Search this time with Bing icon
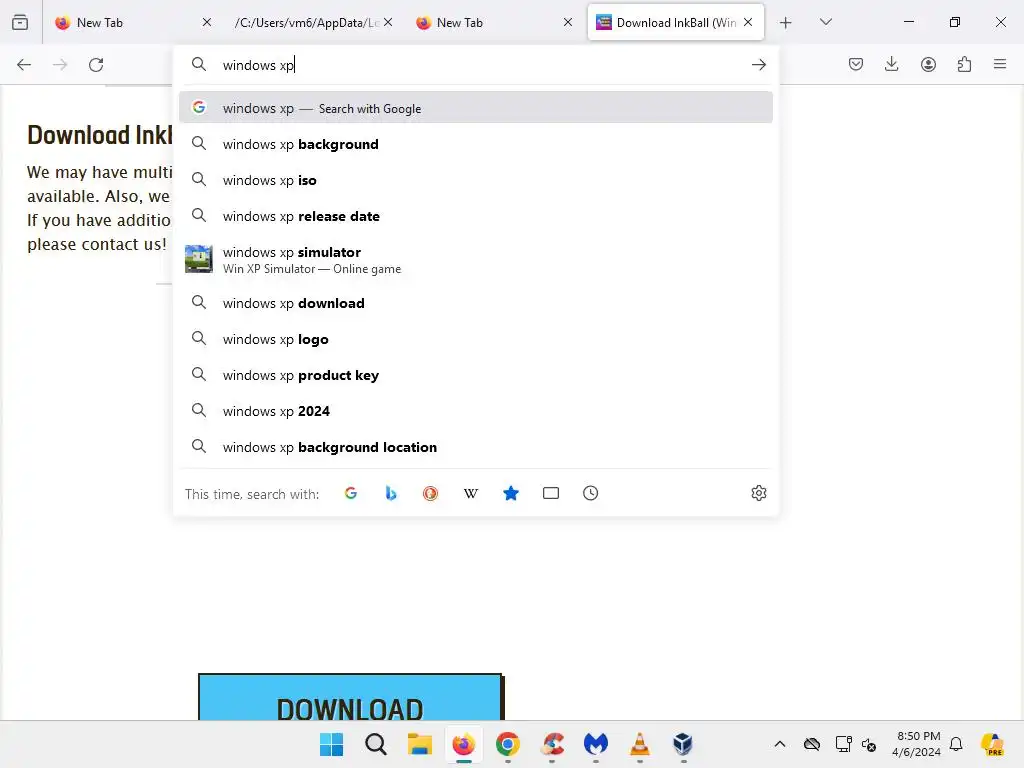The image size is (1024, 768). pyautogui.click(x=391, y=493)
